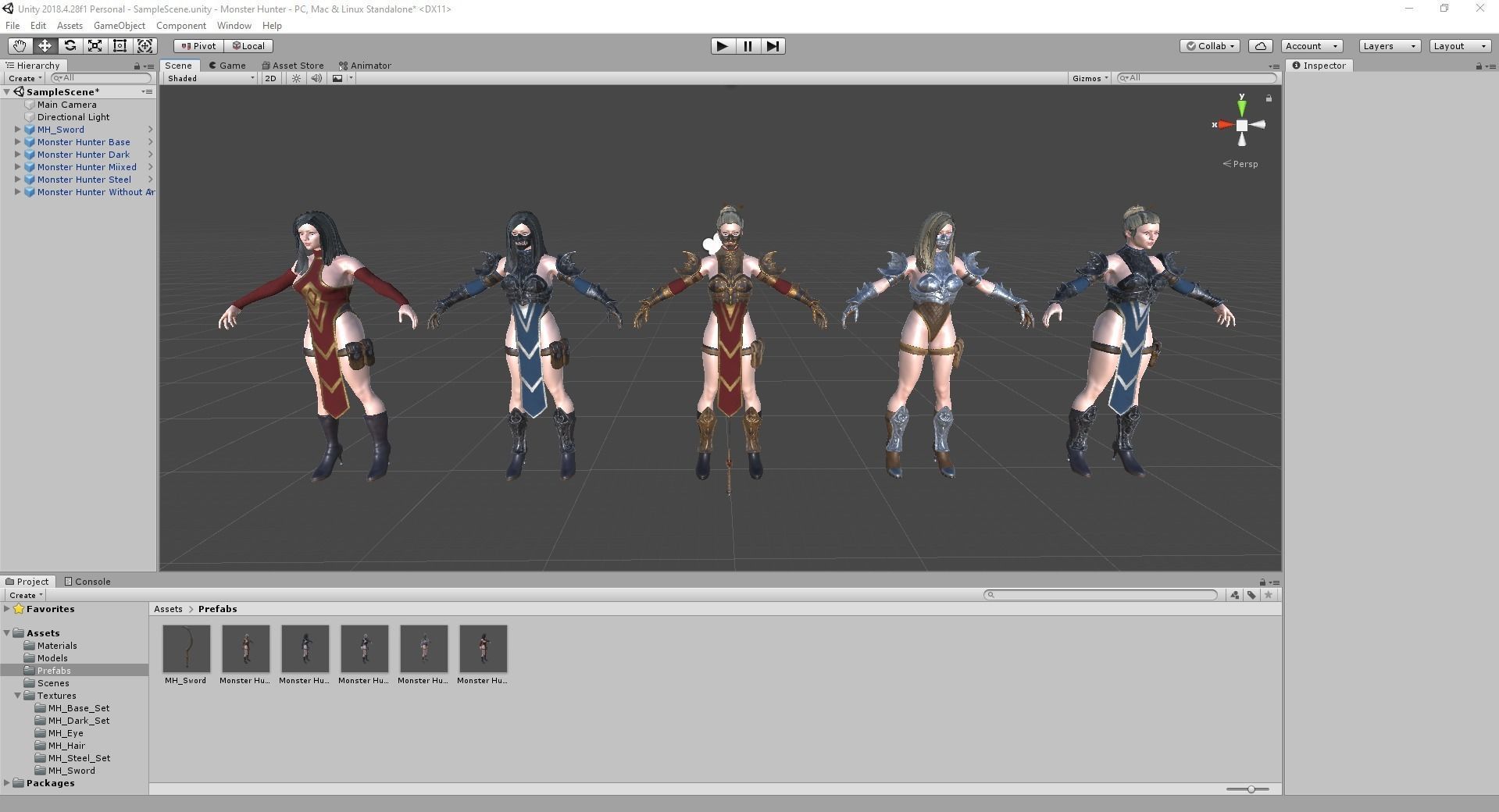
Task: Switch to the Game tab
Action: coord(227,66)
